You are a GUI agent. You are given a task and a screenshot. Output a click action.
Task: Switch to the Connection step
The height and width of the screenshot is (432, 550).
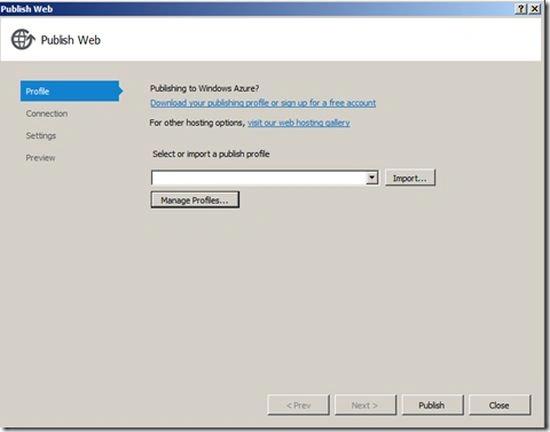[x=47, y=114]
